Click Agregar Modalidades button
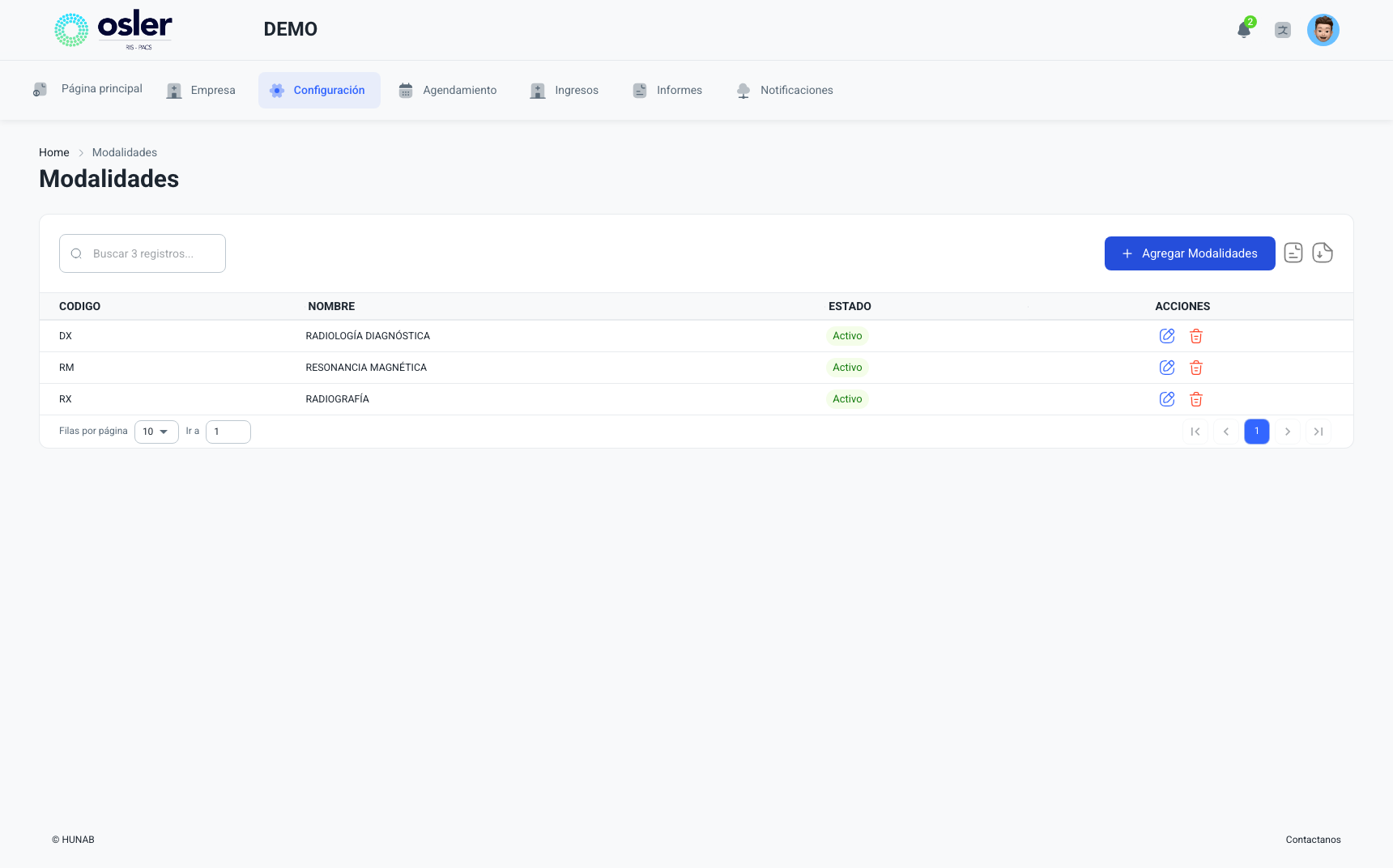Viewport: 1393px width, 868px height. (1190, 253)
